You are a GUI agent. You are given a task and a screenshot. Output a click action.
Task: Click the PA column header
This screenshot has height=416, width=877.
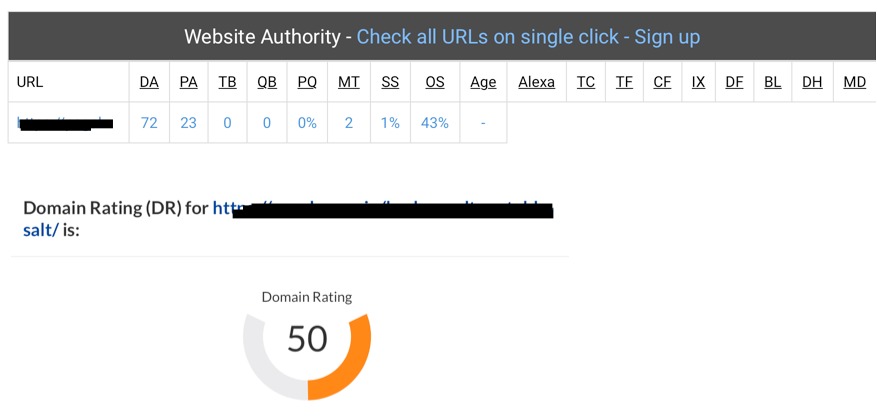coord(188,82)
